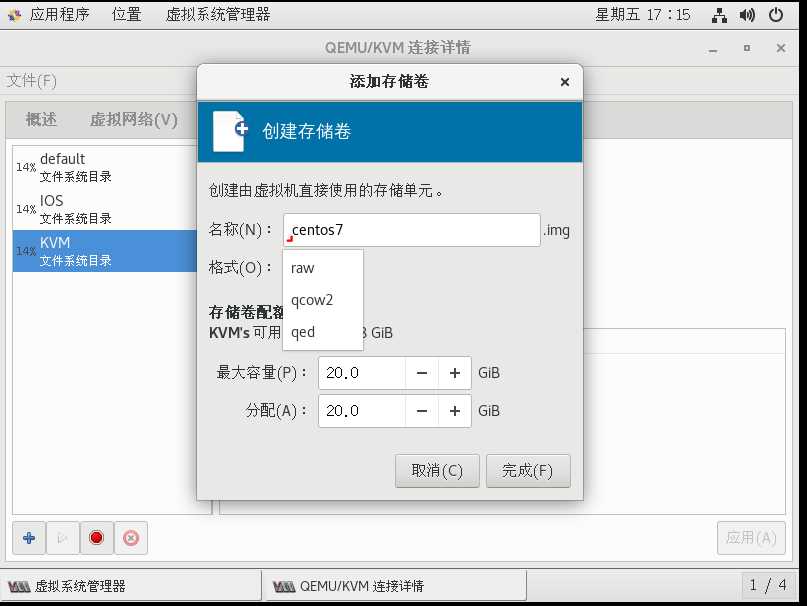Click the new volume document icon

[x=230, y=131]
